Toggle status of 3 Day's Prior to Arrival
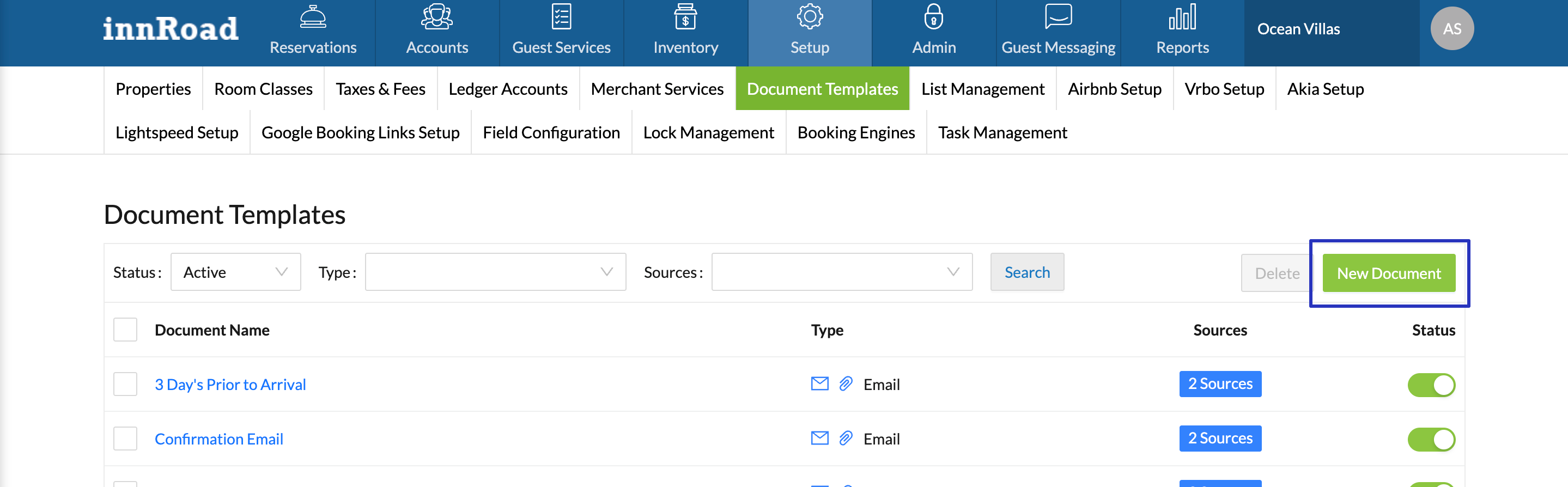1568x487 pixels. pos(1431,385)
